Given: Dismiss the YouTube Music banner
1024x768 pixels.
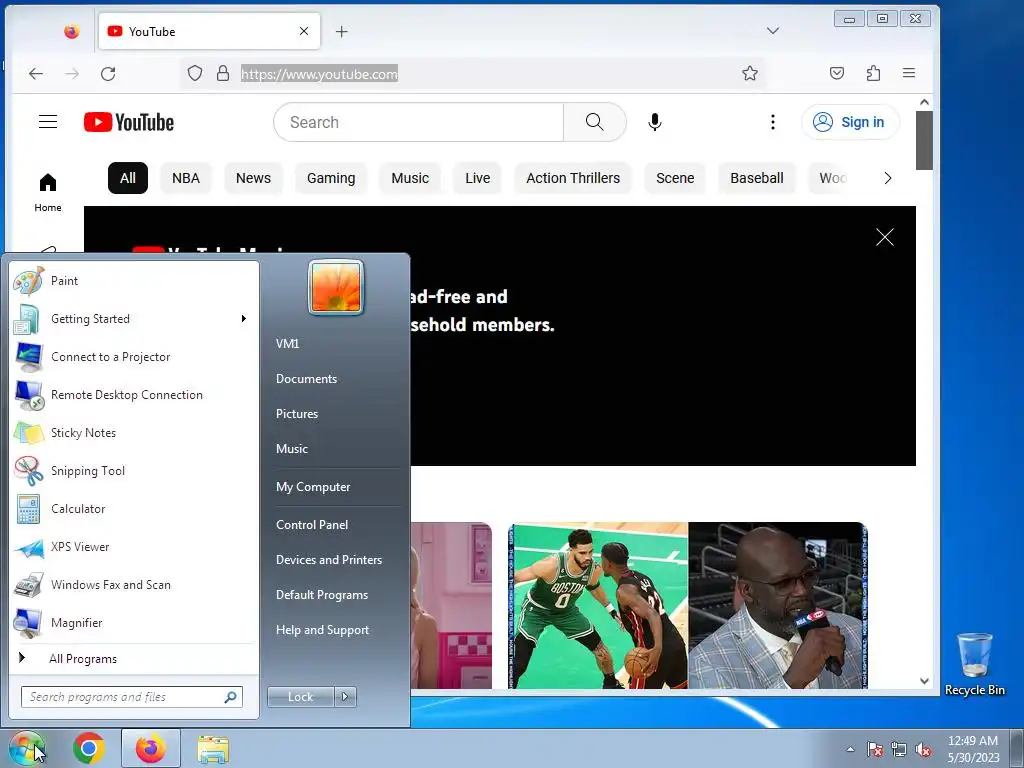Looking at the screenshot, I should 884,237.
